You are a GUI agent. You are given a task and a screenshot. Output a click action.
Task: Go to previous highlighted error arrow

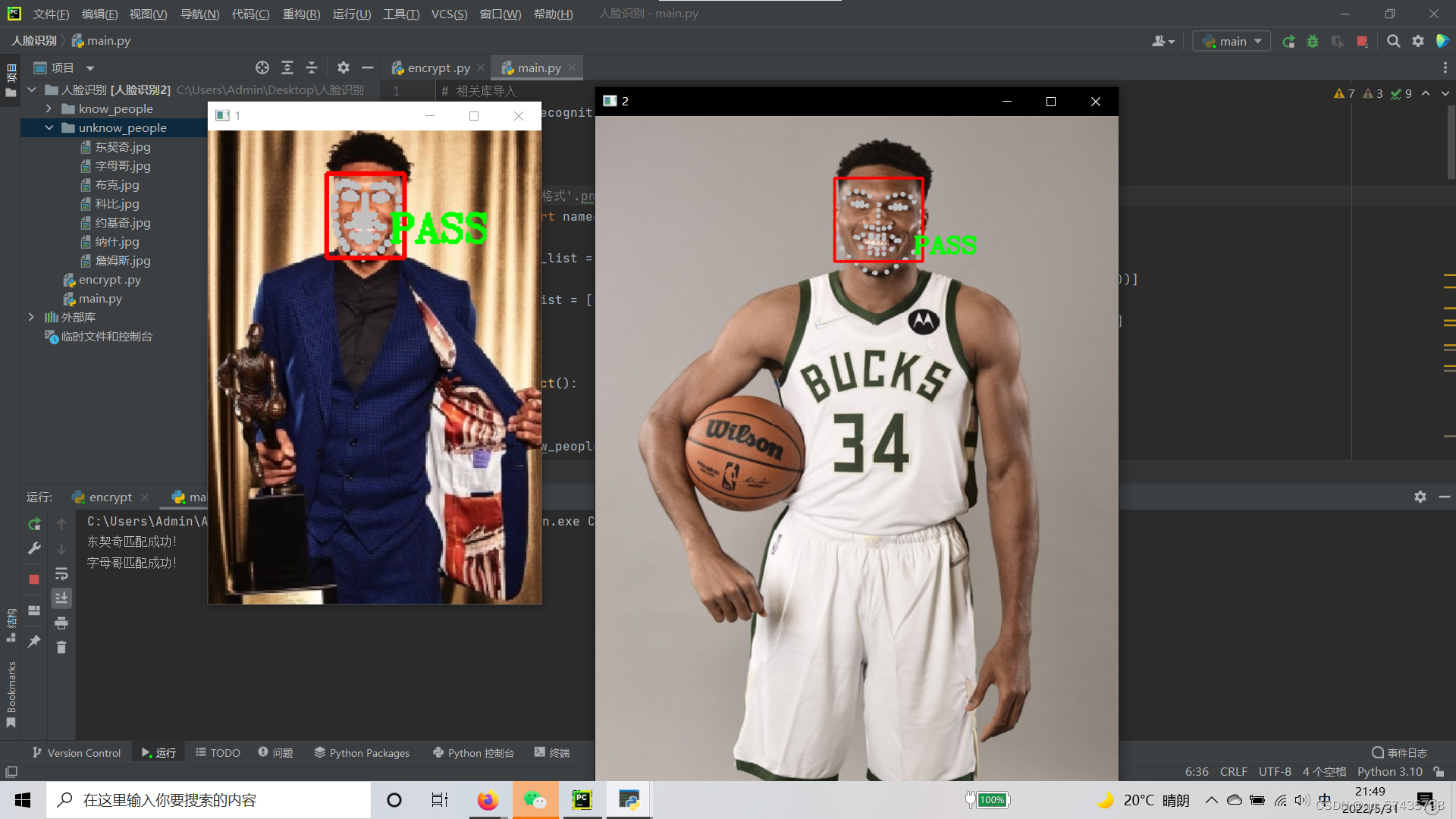(1426, 93)
